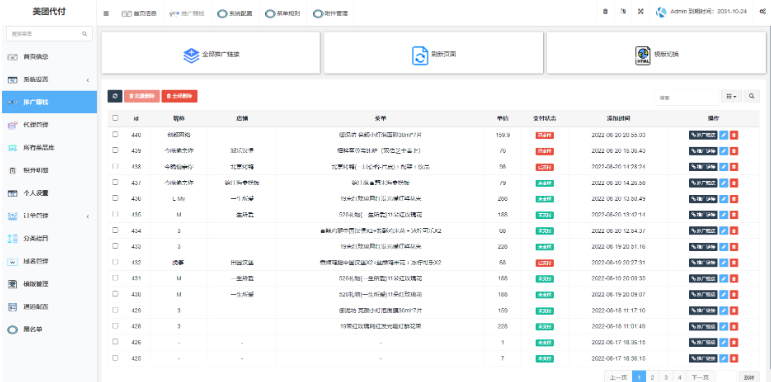This screenshot has height=382, width=771.
Task: Open the column grid dropdown near table search
Action: pyautogui.click(x=731, y=97)
